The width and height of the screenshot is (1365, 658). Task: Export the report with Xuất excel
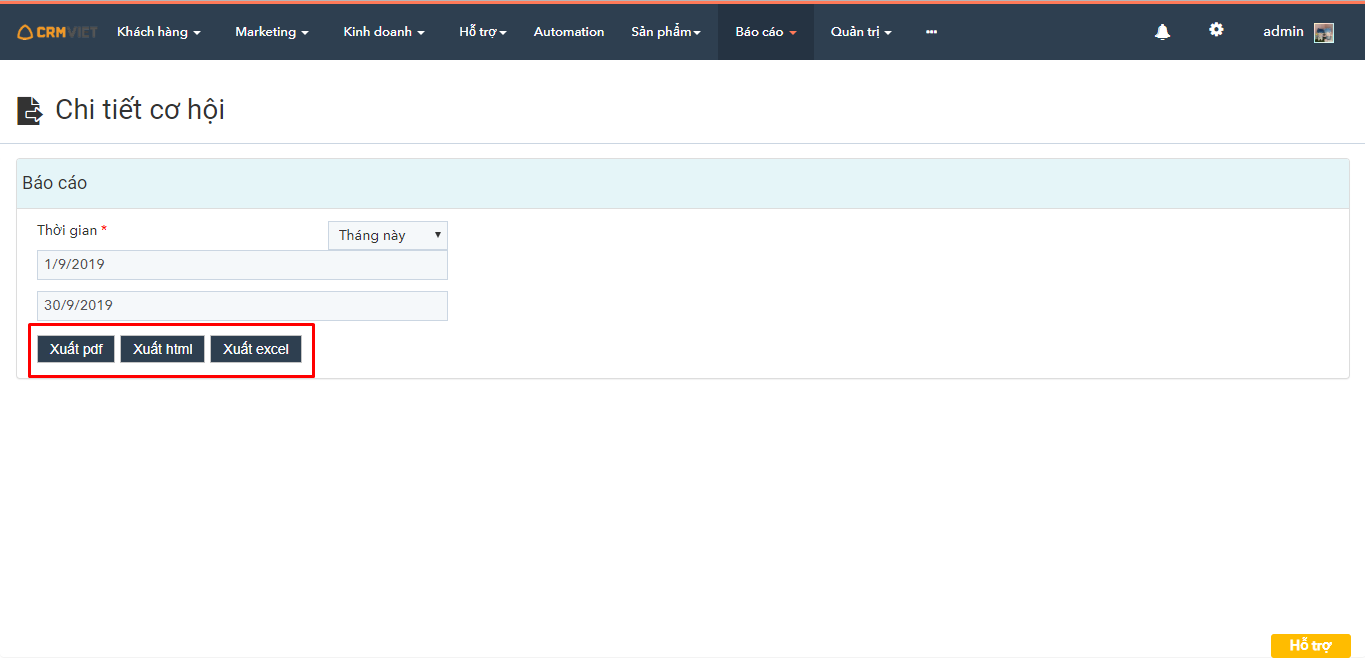256,349
